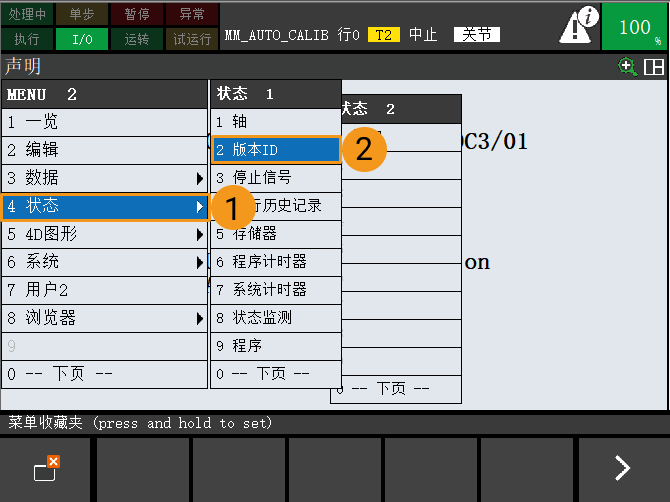This screenshot has height=502, width=670.
Task: Click the split window layout icon
Action: point(653,67)
